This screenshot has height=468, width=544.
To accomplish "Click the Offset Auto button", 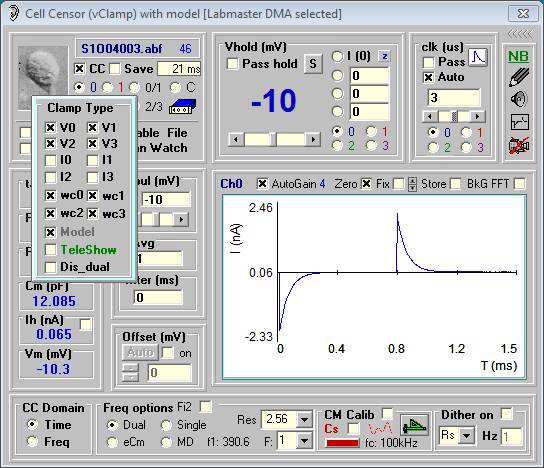I will tap(141, 353).
